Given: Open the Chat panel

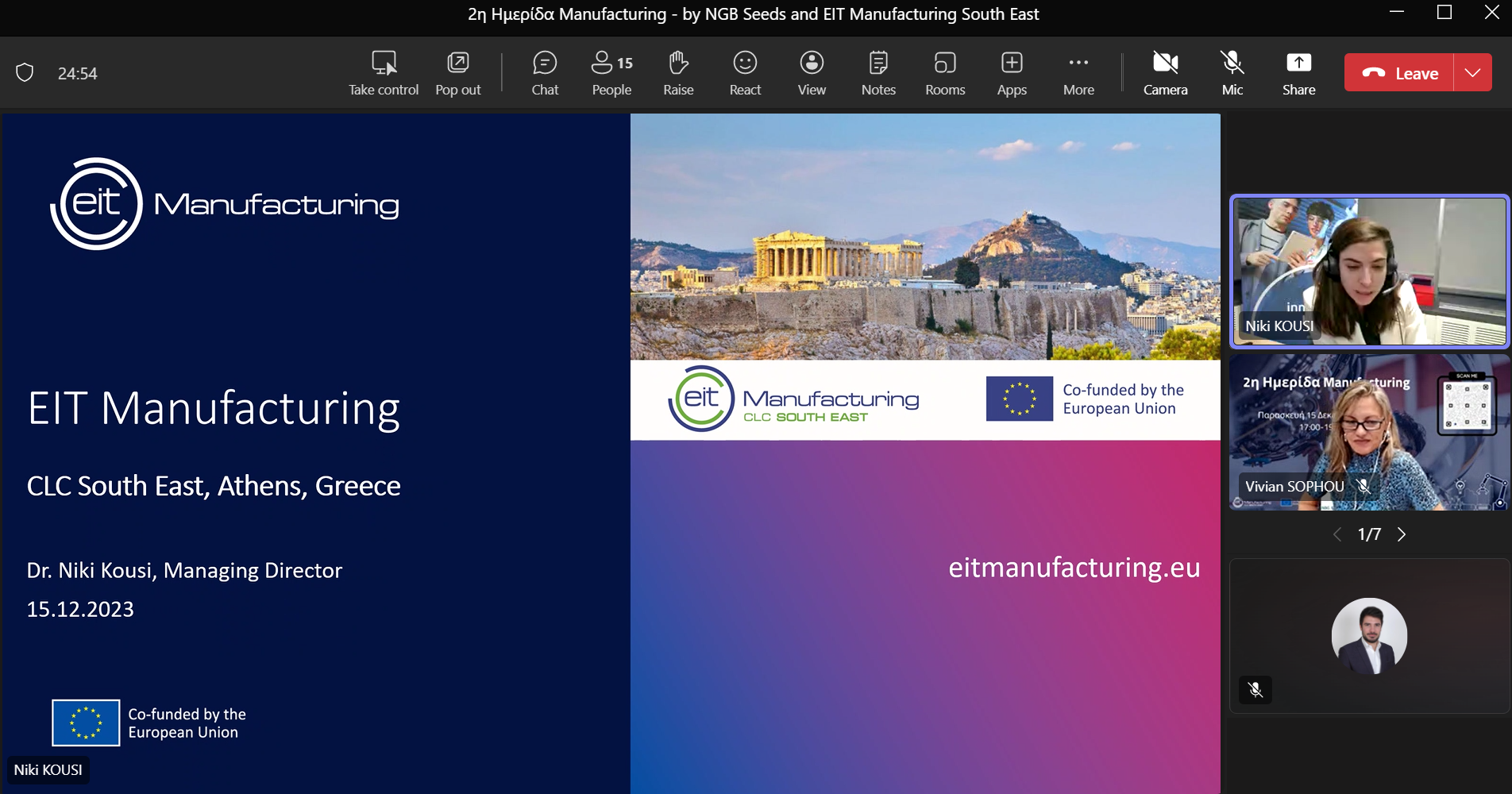Looking at the screenshot, I should (x=545, y=73).
